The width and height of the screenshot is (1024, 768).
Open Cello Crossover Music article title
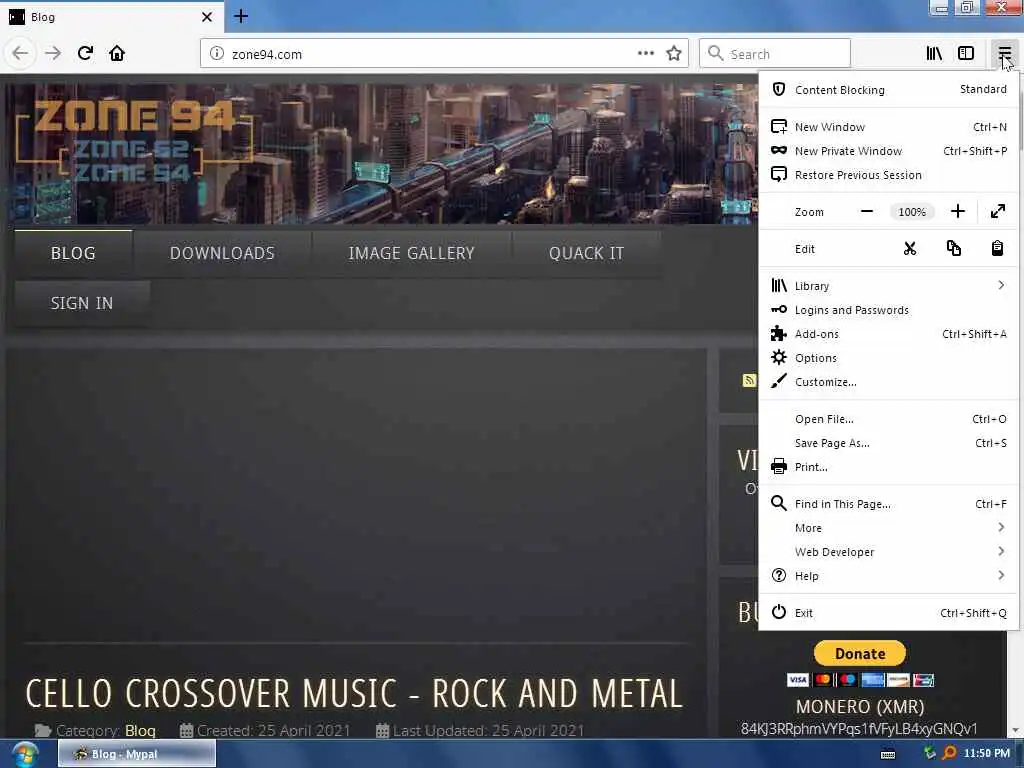pyautogui.click(x=354, y=694)
